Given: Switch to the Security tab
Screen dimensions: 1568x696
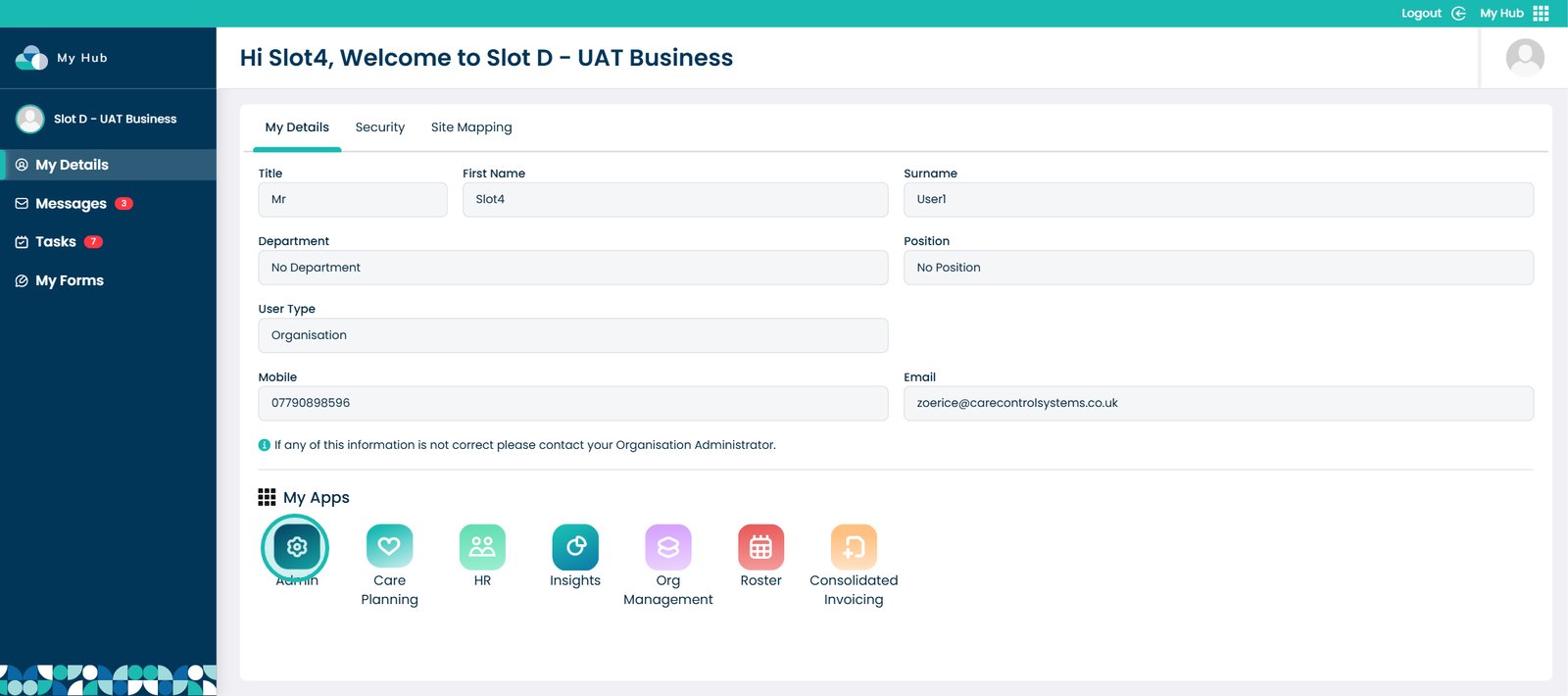Looking at the screenshot, I should click(380, 127).
